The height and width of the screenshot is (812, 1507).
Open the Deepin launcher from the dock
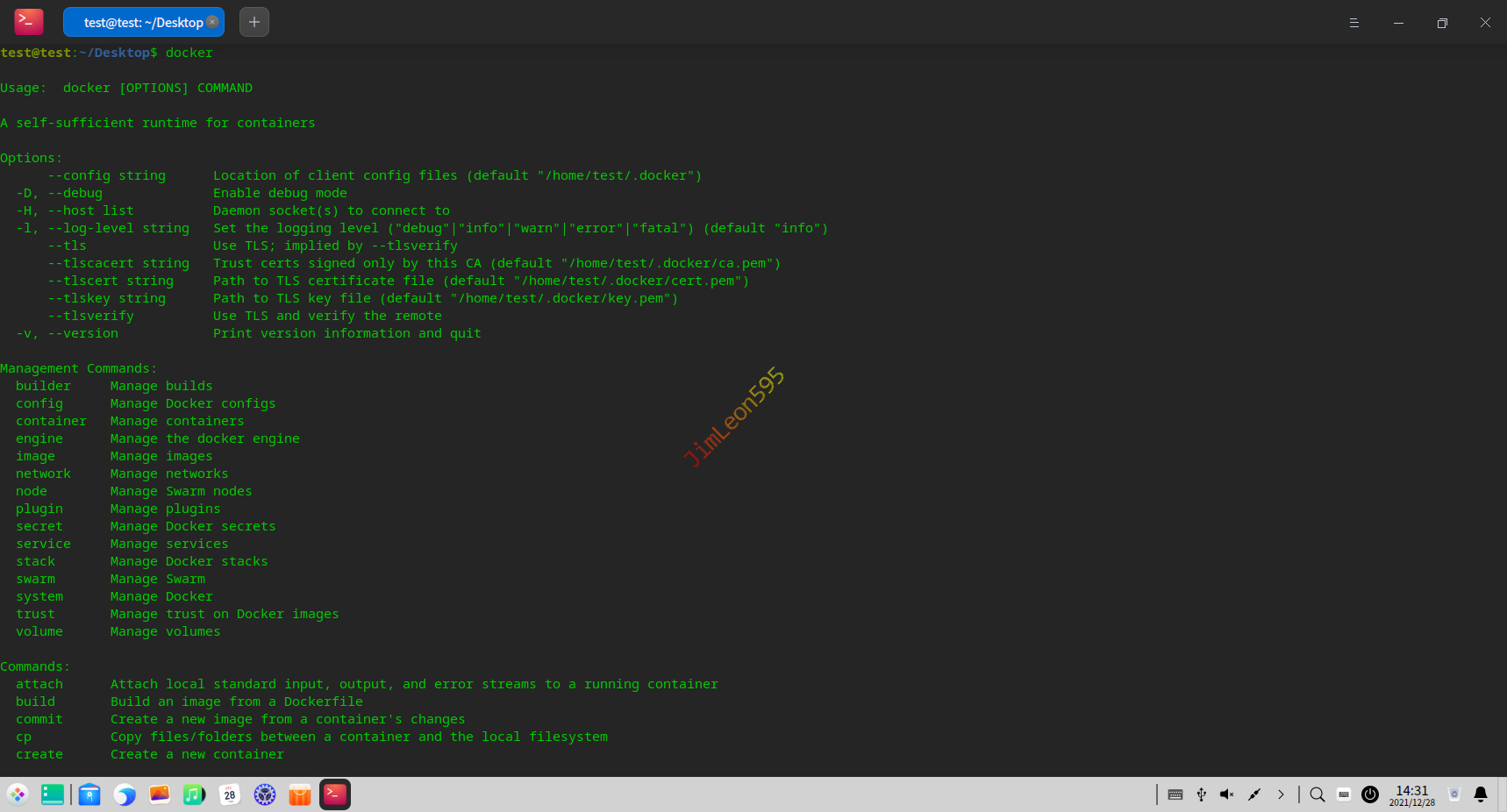point(18,794)
